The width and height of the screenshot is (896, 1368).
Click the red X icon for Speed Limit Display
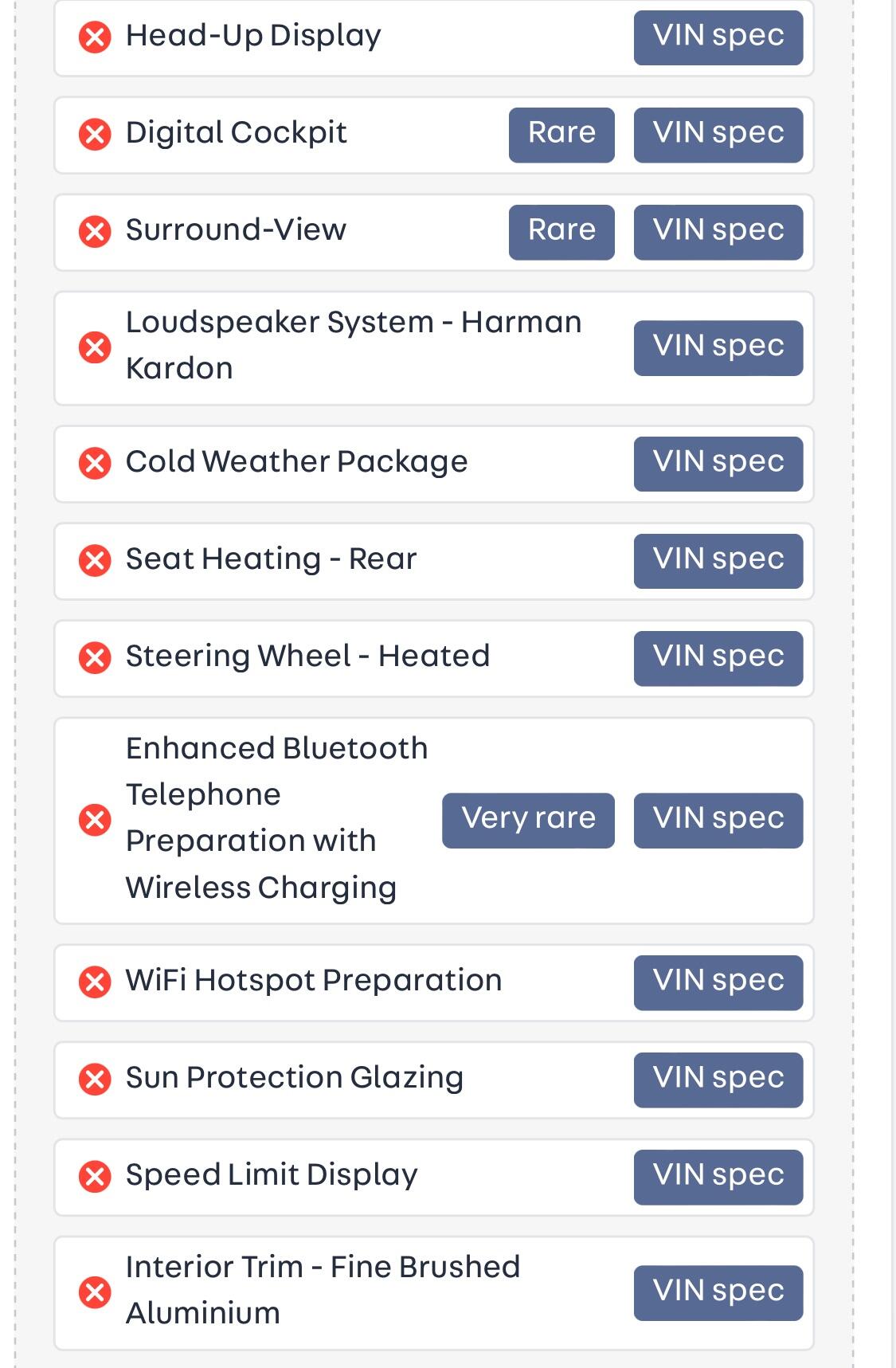coord(95,1176)
